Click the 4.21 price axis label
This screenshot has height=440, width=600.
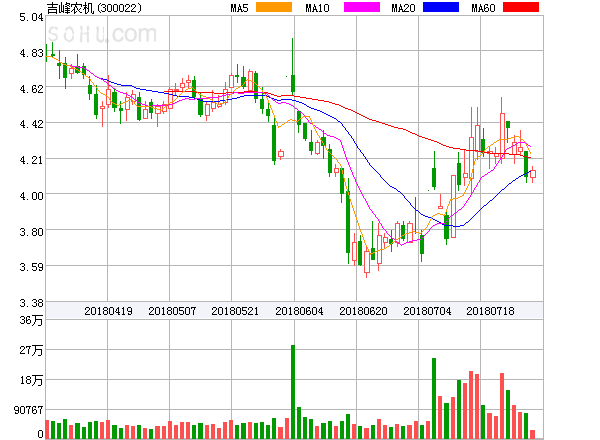point(31,160)
